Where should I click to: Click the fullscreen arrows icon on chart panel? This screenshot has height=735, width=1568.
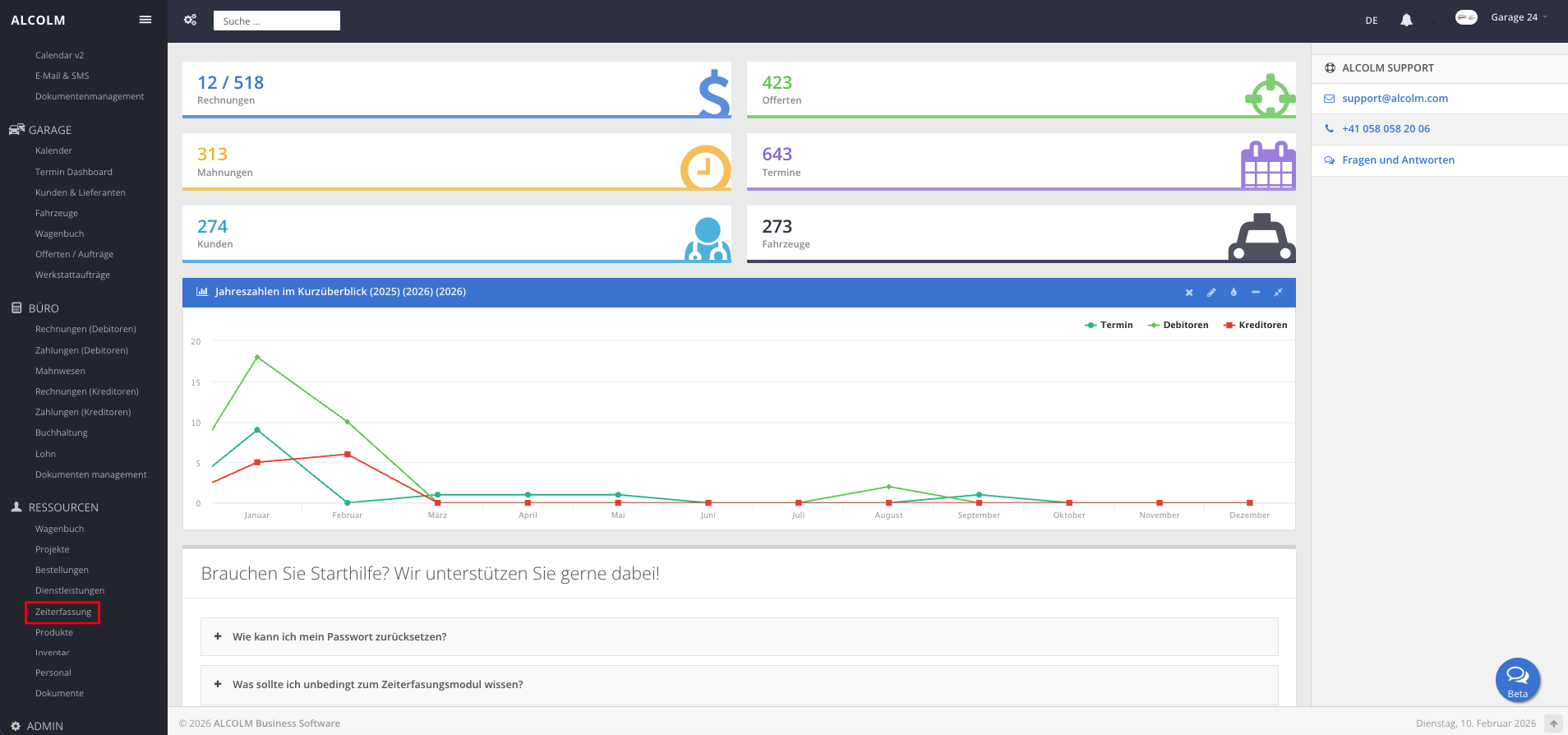click(1278, 293)
